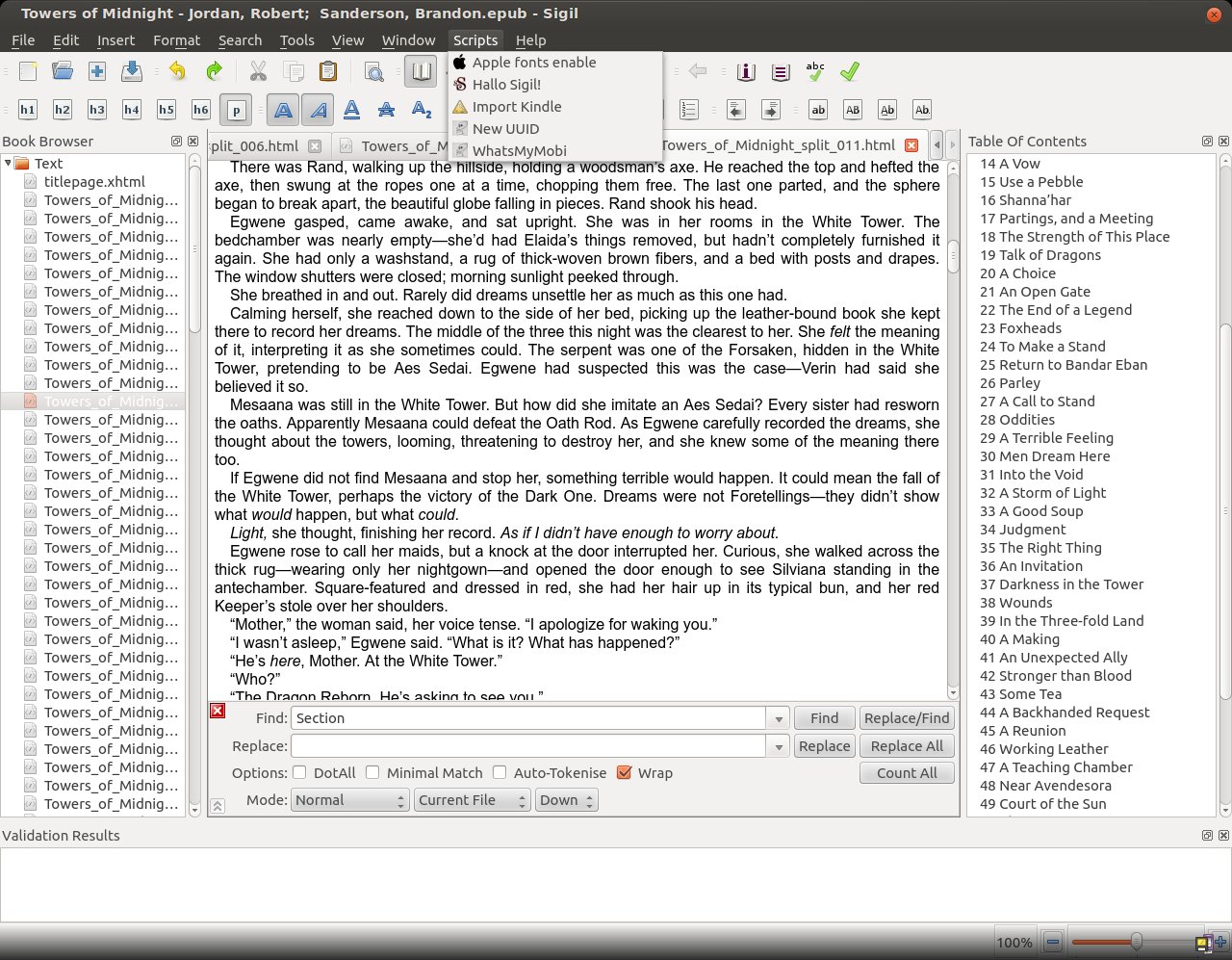Zoom out with the minus button
Viewport: 1232px width, 960px height.
[x=1053, y=943]
